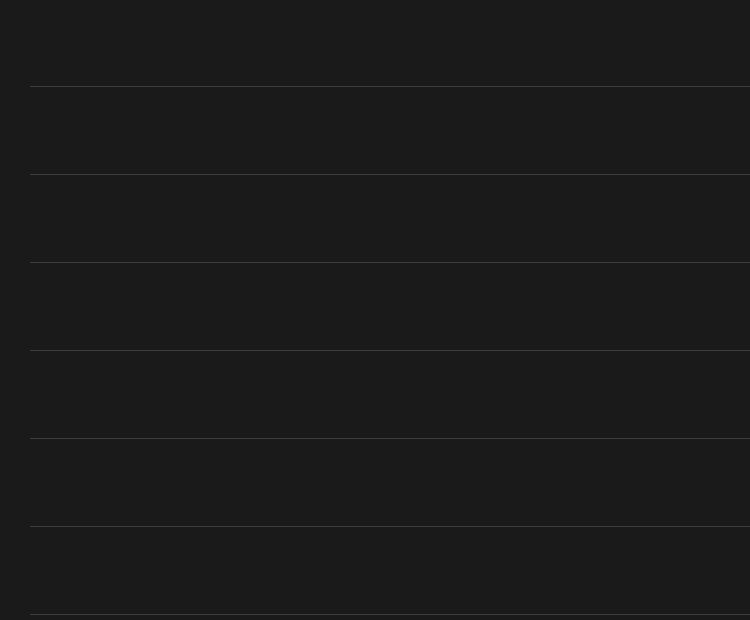Click the left notch of the third divider
The width and height of the screenshot is (750, 620).
point(28,261)
